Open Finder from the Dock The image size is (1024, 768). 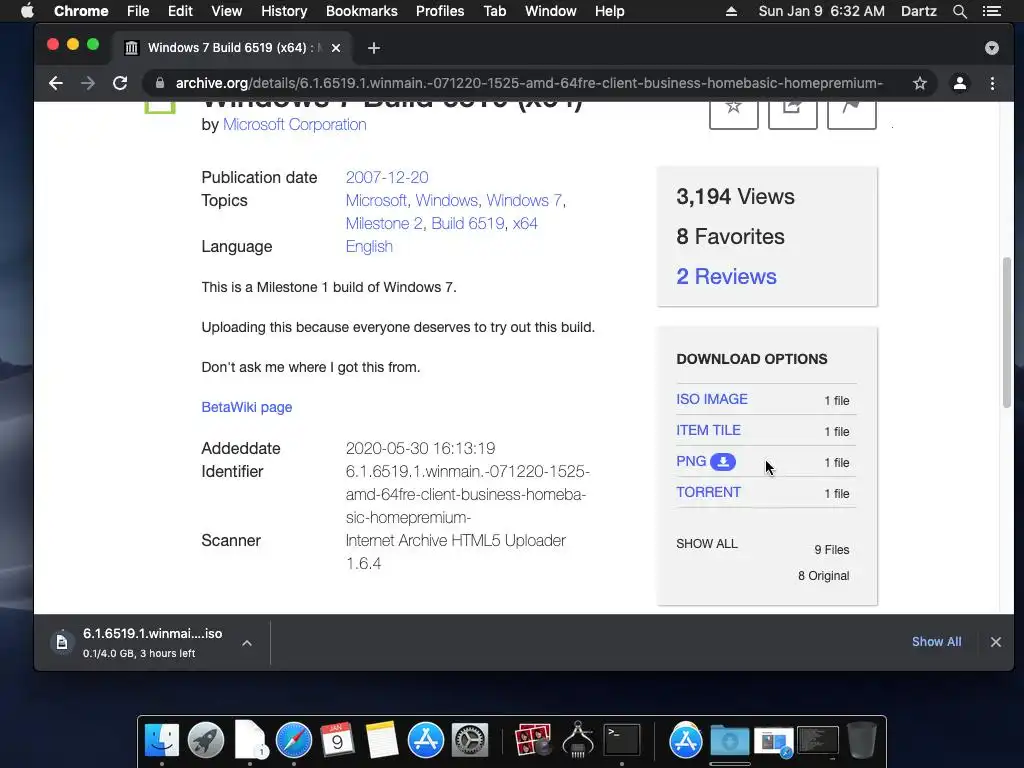coord(161,740)
